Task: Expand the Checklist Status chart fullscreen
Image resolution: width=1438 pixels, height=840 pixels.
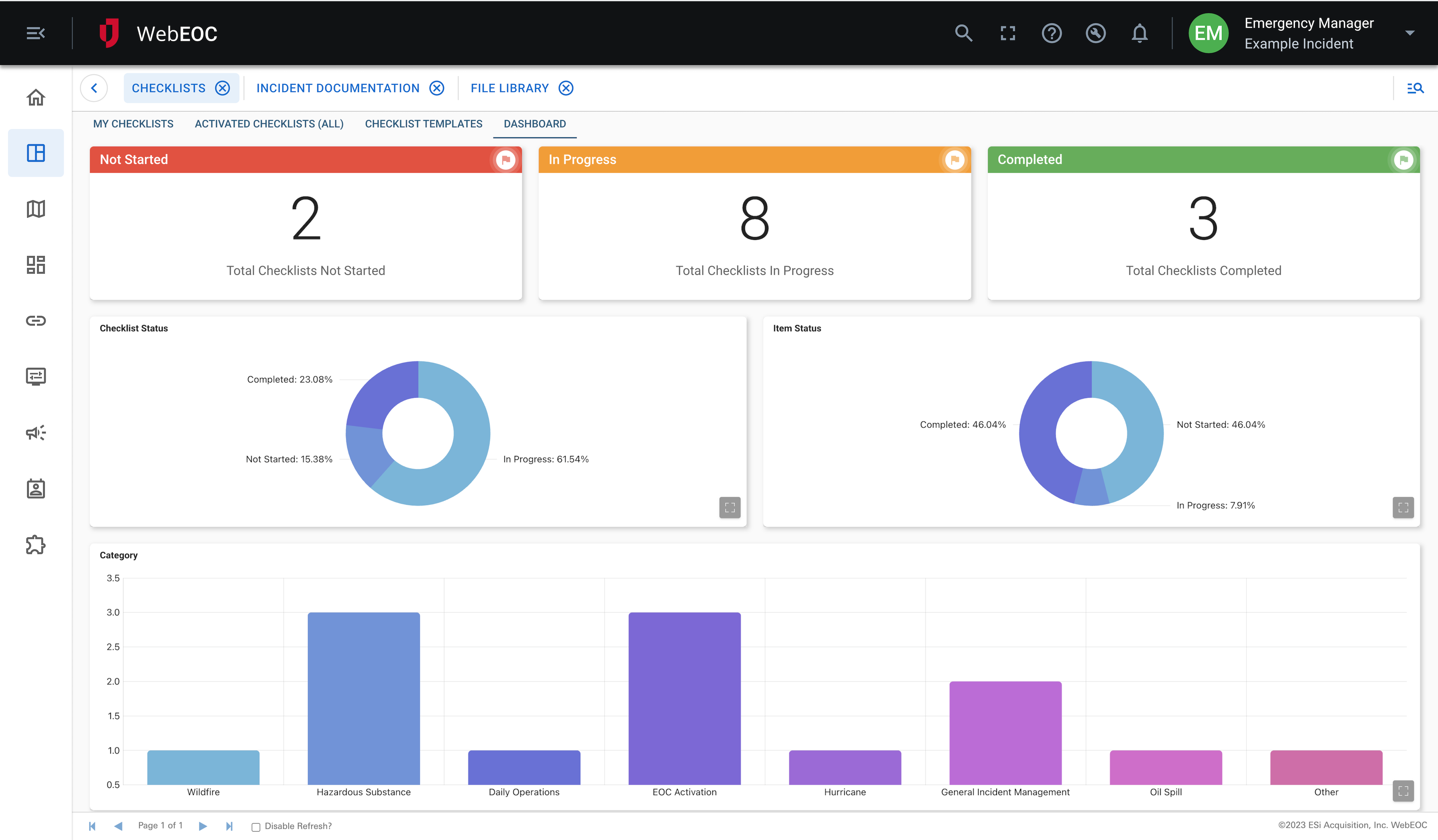Action: click(730, 507)
